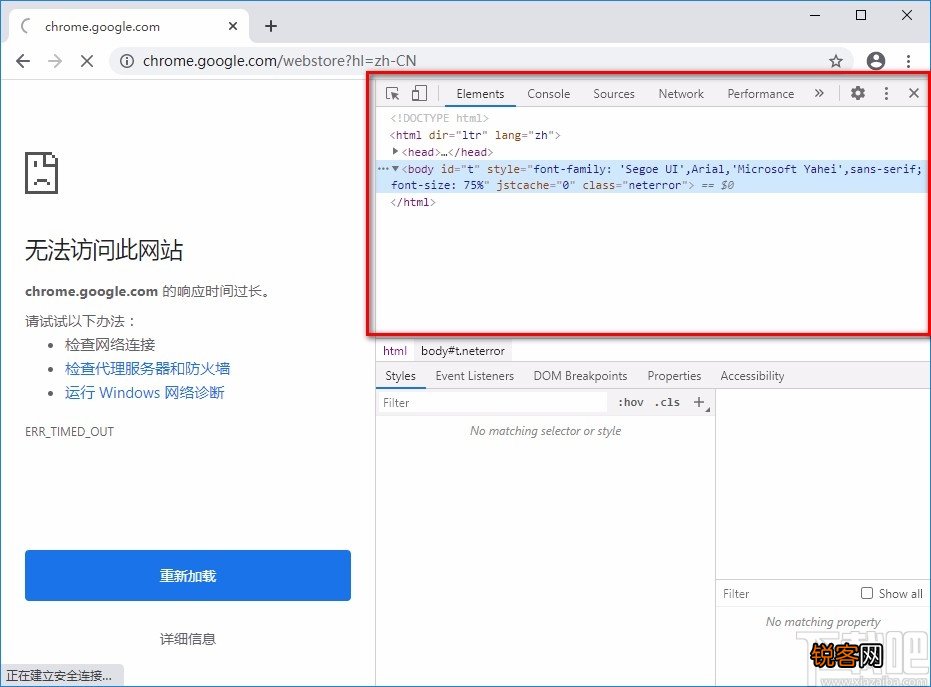Focus the Styles Filter input
The width and height of the screenshot is (931, 687).
pyautogui.click(x=493, y=403)
